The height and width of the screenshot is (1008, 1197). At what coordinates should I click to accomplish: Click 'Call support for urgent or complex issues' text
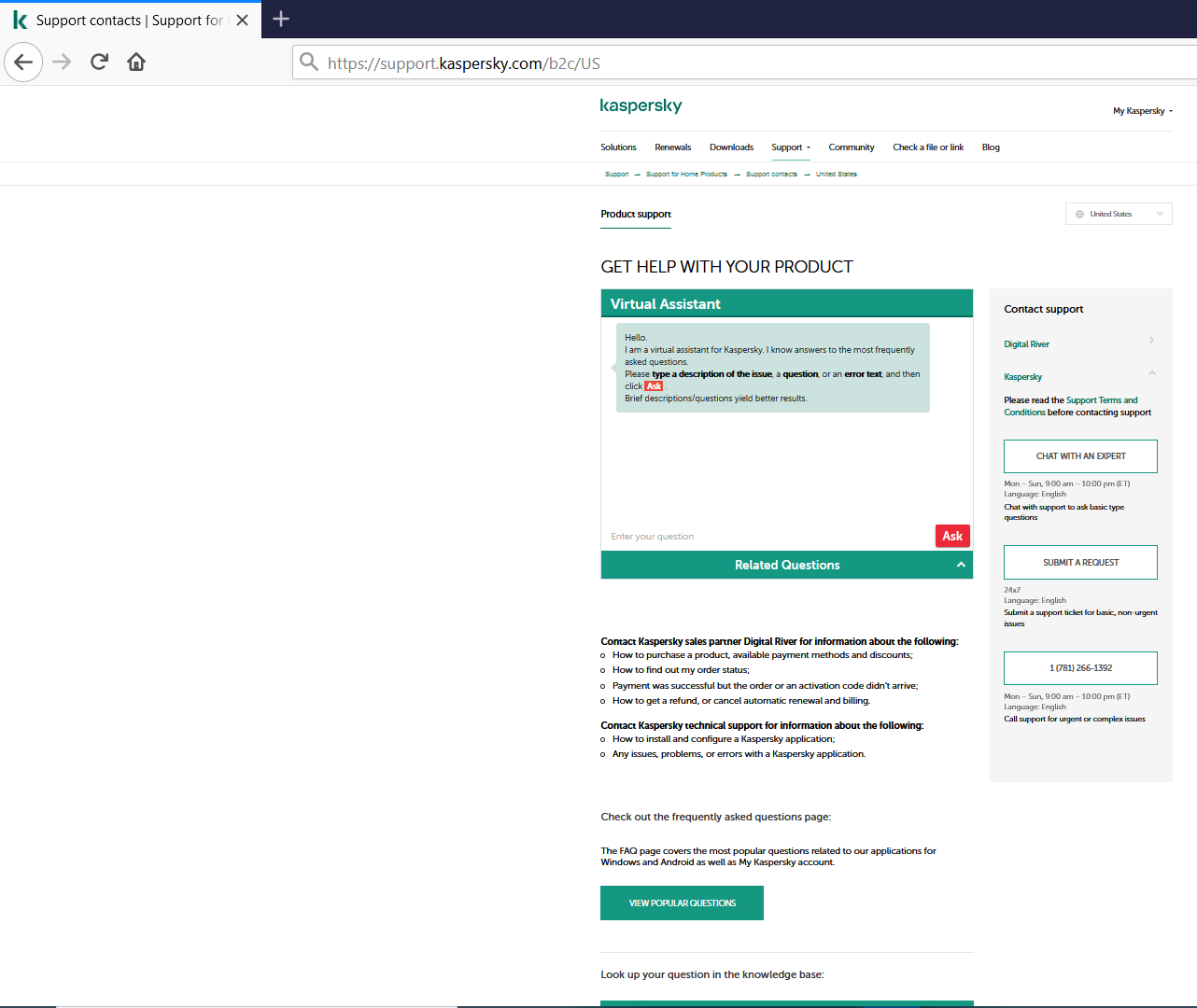pyautogui.click(x=1075, y=720)
